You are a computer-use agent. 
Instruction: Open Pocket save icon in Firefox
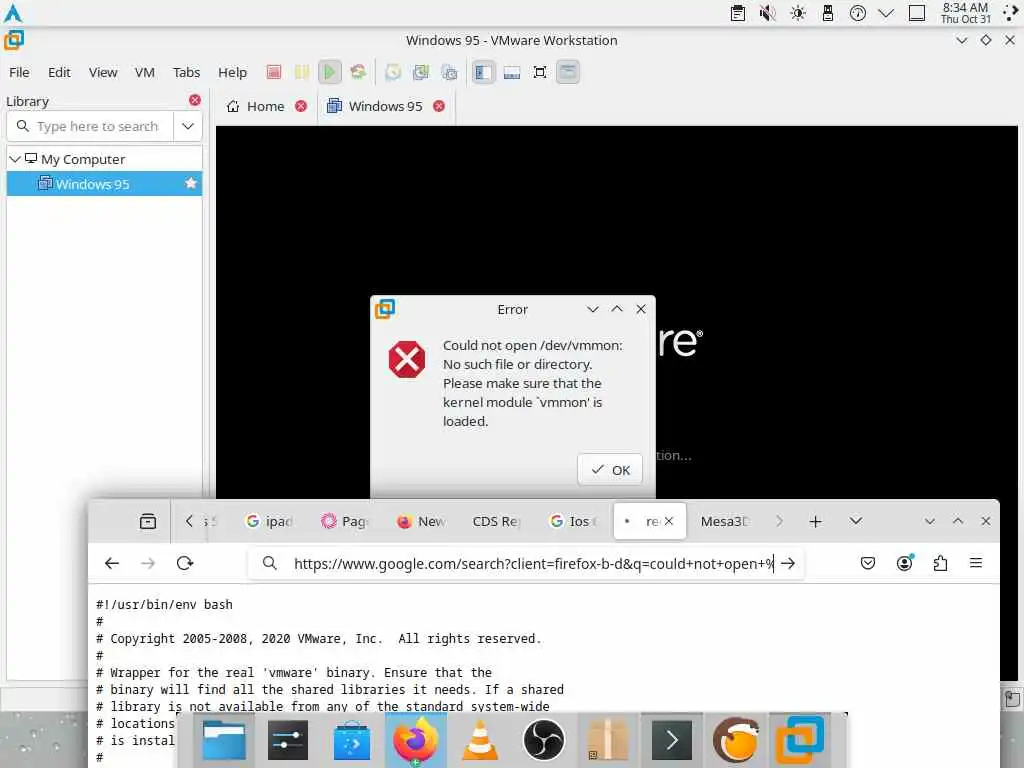click(x=867, y=563)
